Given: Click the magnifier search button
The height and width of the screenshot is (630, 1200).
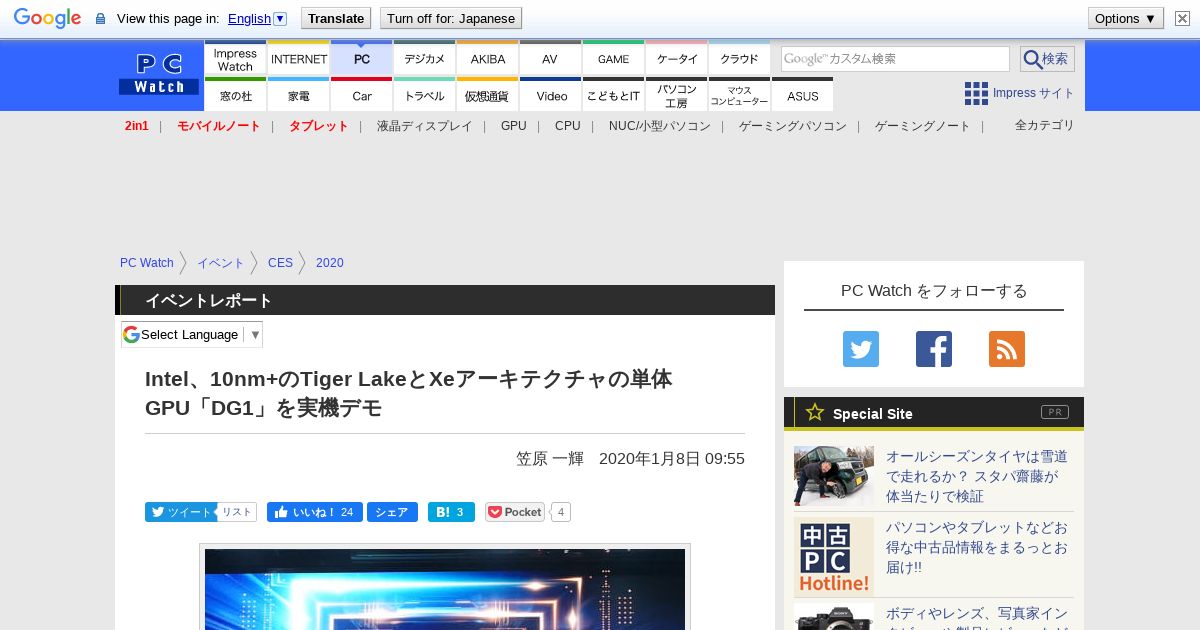Looking at the screenshot, I should [x=1047, y=59].
